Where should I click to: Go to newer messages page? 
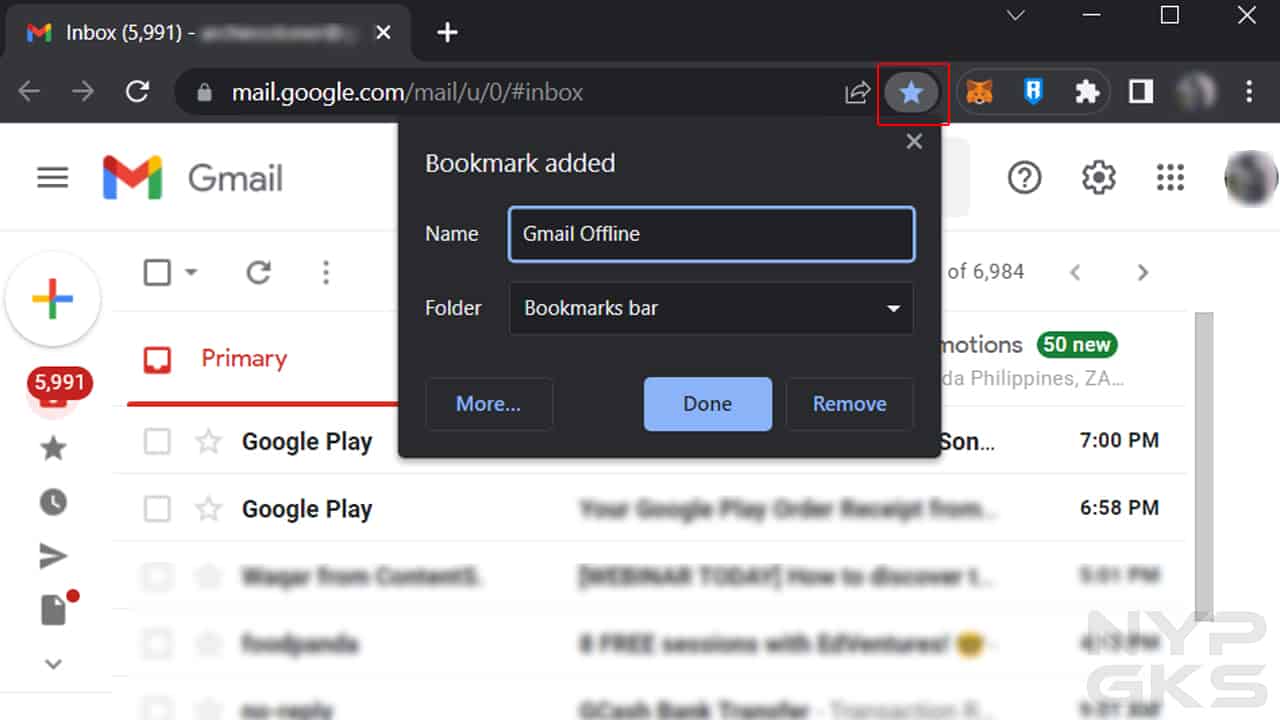click(x=1075, y=272)
